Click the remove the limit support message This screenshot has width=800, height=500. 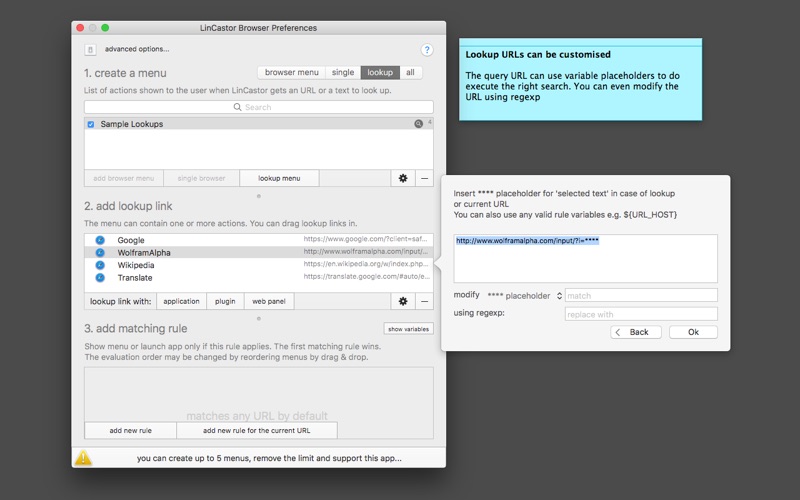pos(269,458)
